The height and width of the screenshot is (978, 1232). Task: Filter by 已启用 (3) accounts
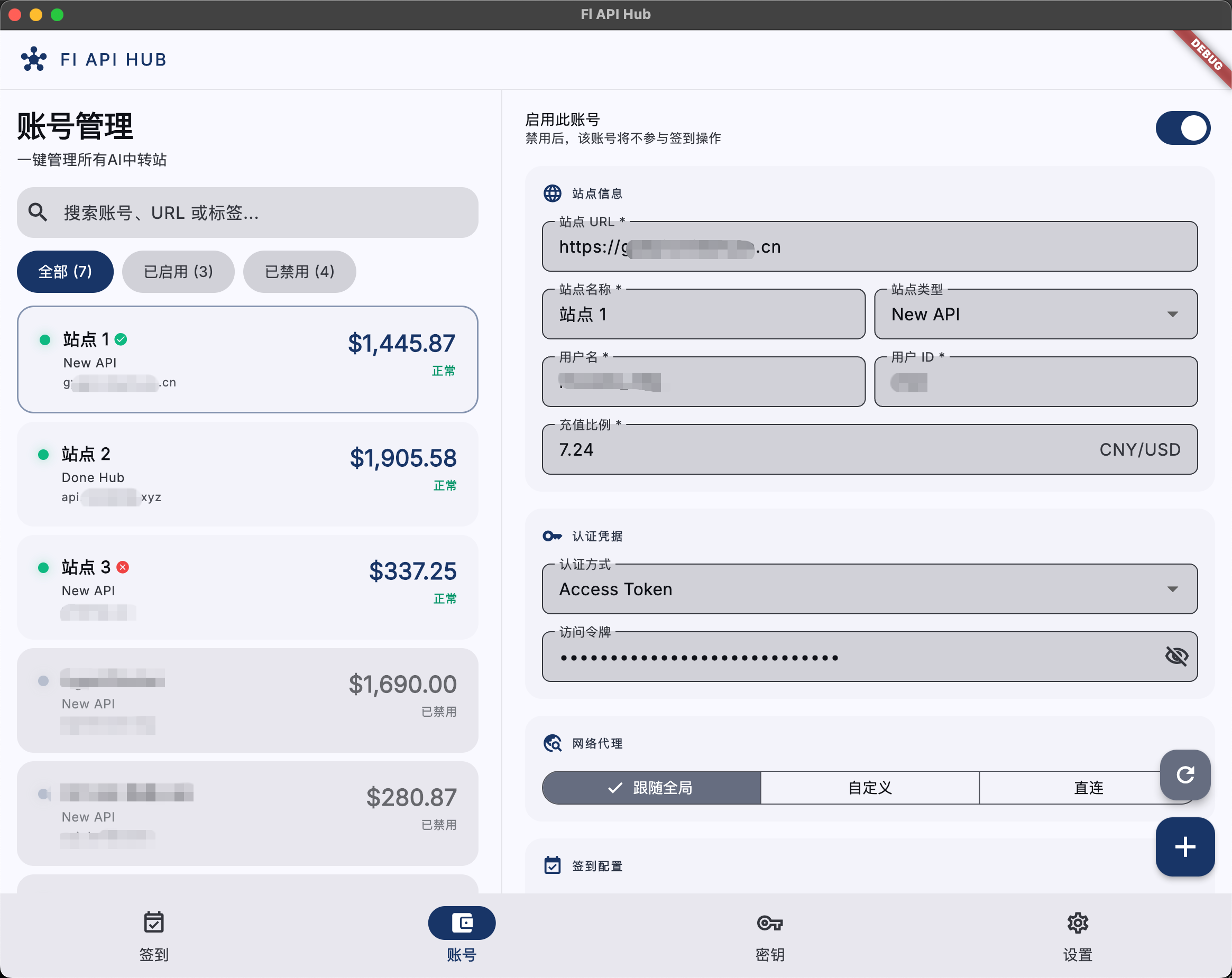[x=178, y=272]
